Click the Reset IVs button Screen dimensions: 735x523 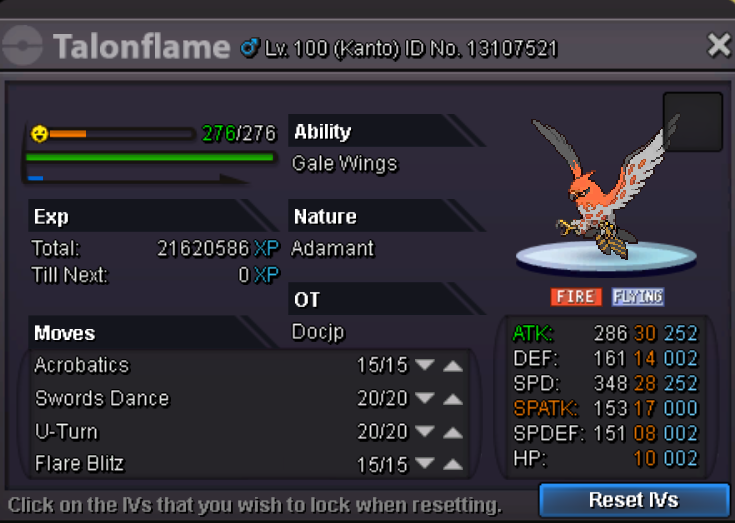coord(634,500)
